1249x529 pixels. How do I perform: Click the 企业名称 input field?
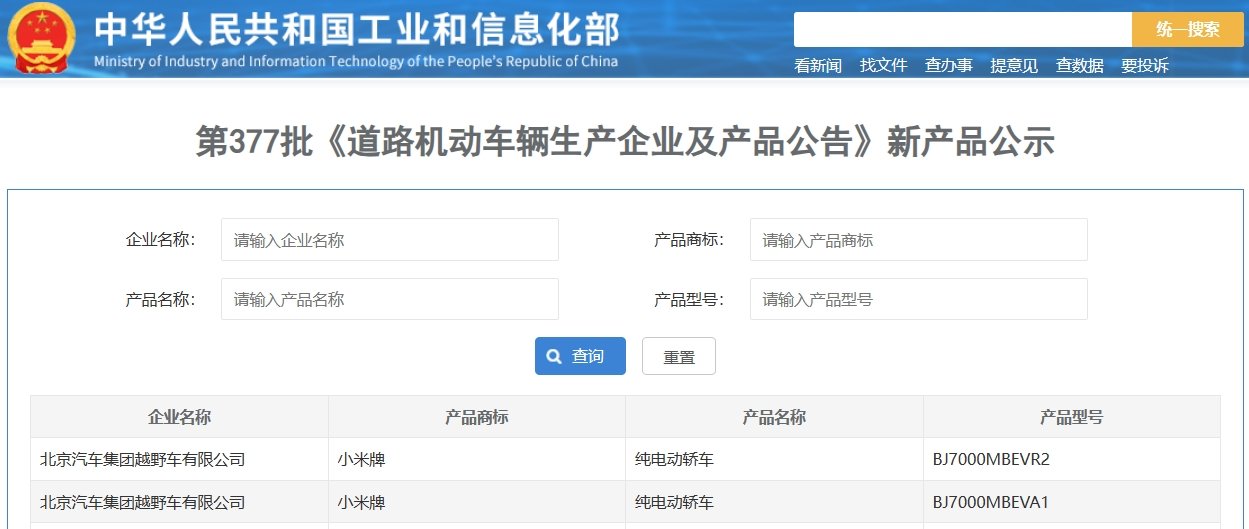(390, 240)
